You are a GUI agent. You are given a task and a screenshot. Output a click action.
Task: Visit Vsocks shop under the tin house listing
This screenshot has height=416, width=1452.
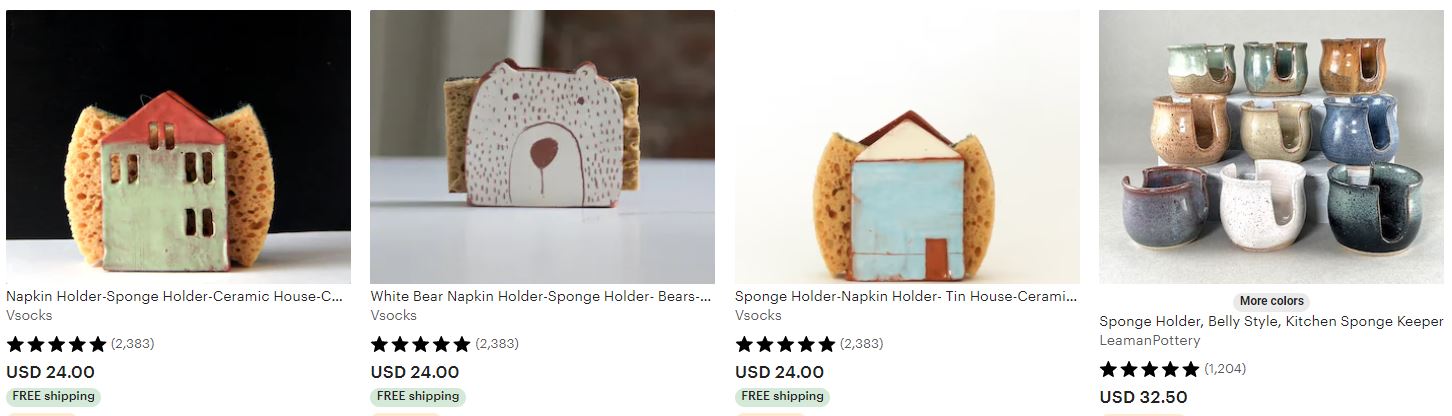click(758, 315)
